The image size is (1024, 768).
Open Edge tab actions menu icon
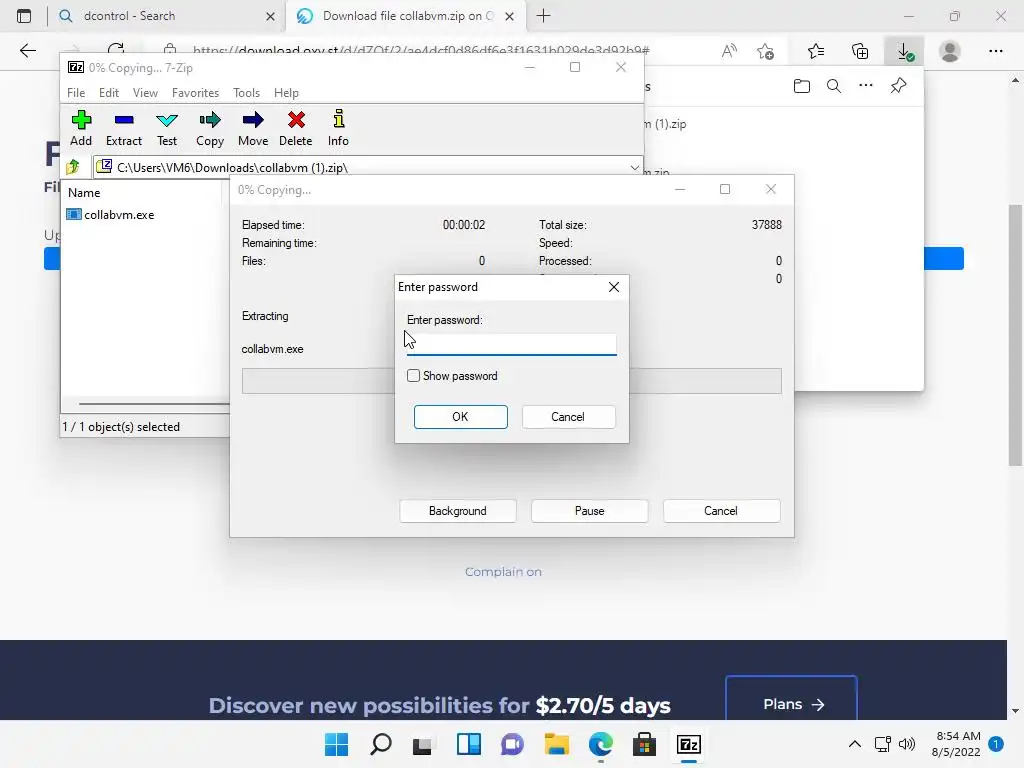tap(24, 16)
